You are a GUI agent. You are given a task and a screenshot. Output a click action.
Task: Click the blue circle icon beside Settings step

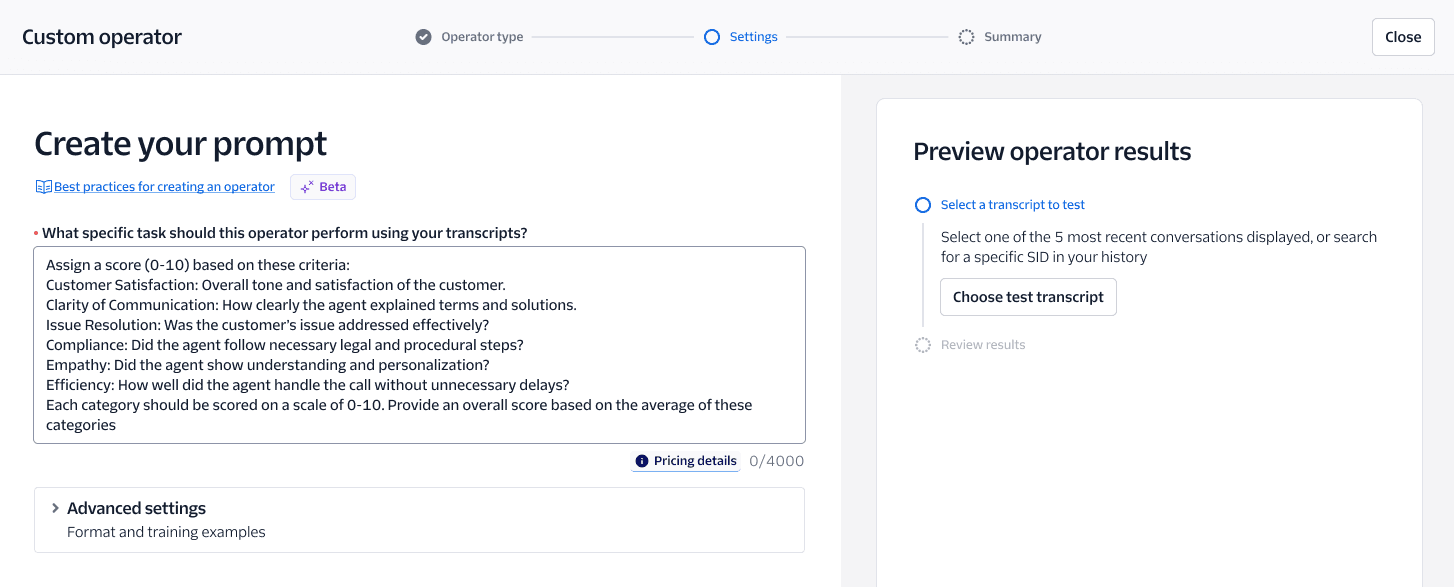pyautogui.click(x=712, y=36)
